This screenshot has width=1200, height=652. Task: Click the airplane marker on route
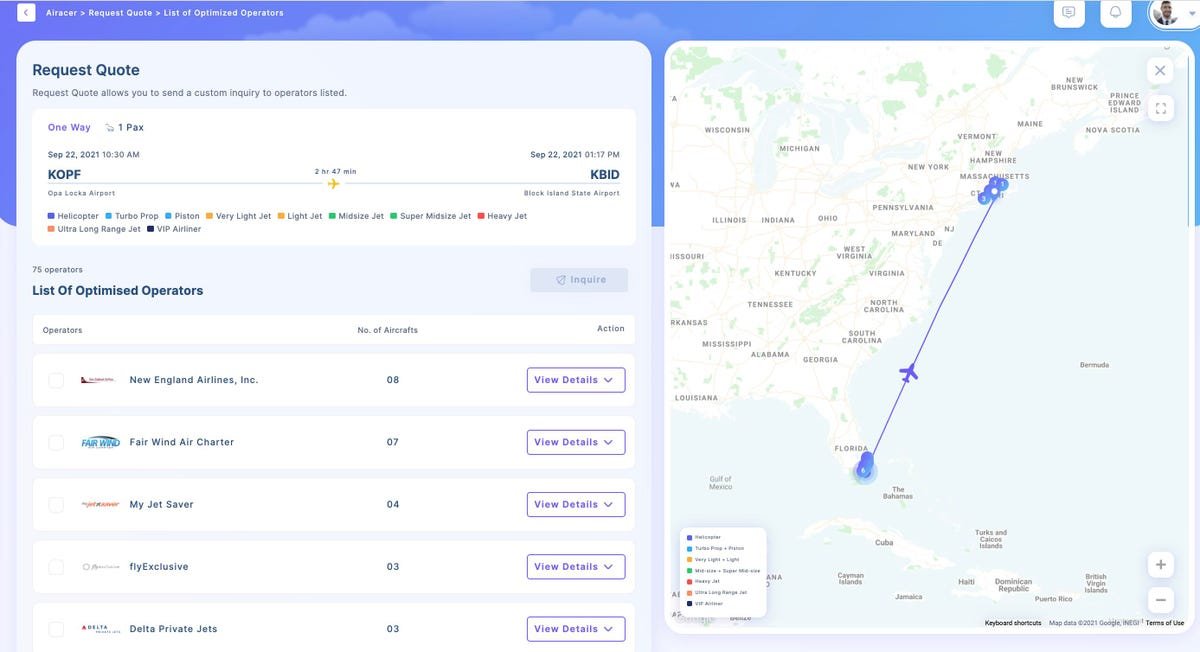click(908, 373)
